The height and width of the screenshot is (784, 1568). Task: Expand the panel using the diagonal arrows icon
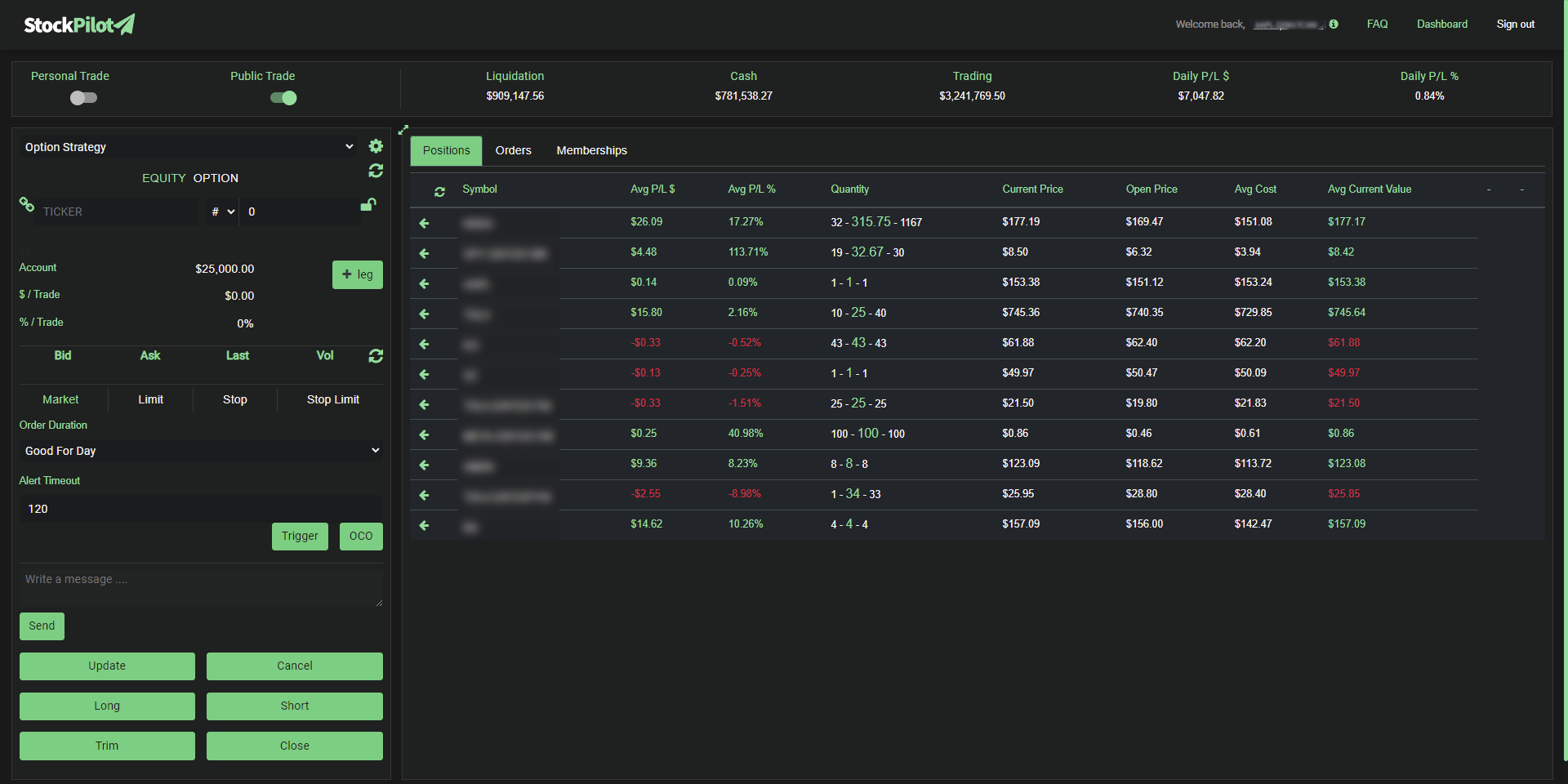click(x=403, y=129)
